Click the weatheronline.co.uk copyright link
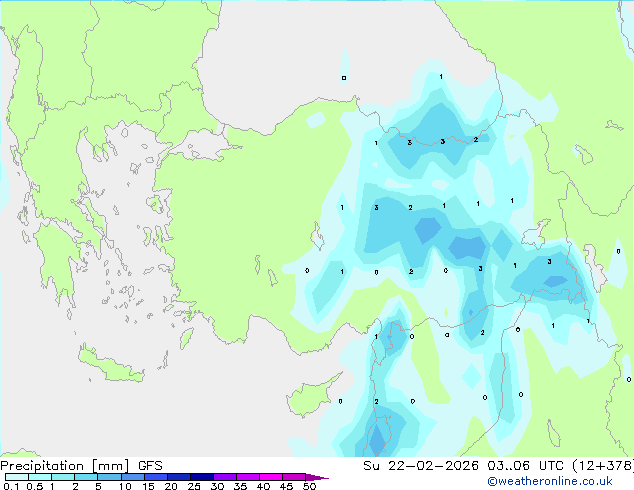634x490 pixels. pos(549,481)
